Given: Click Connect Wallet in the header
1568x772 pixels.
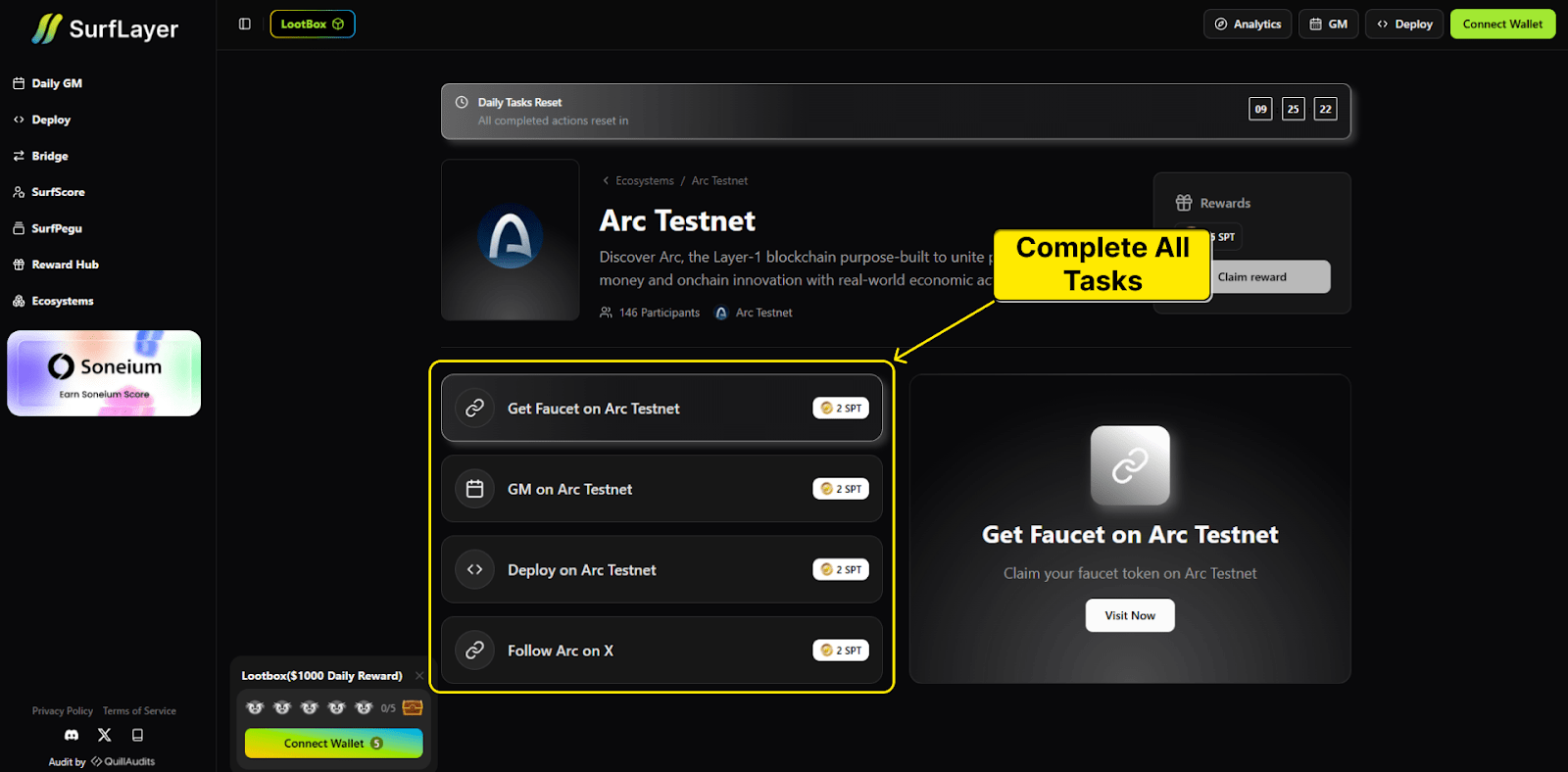Looking at the screenshot, I should pyautogui.click(x=1502, y=24).
